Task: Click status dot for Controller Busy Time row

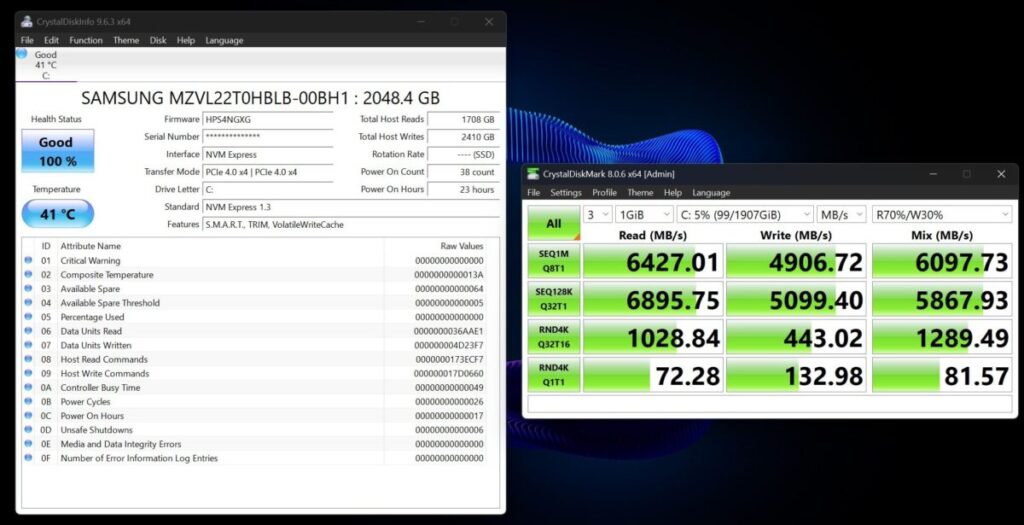Action: [x=28, y=387]
